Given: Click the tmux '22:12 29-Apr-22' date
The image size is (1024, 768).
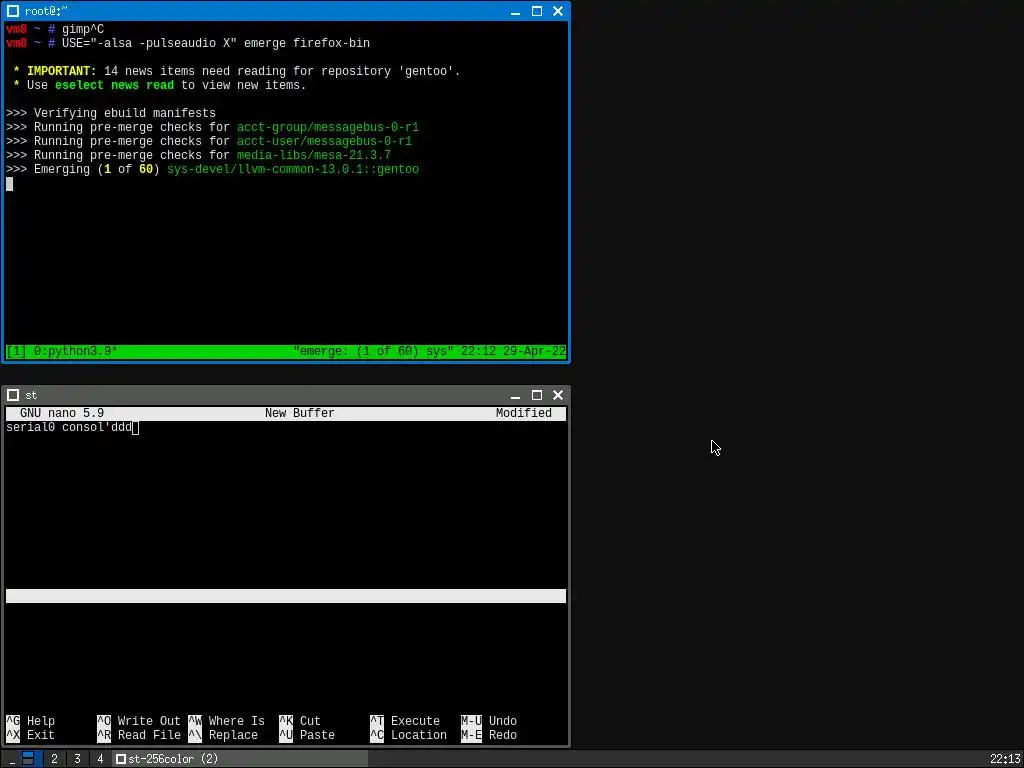Looking at the screenshot, I should pos(513,351).
